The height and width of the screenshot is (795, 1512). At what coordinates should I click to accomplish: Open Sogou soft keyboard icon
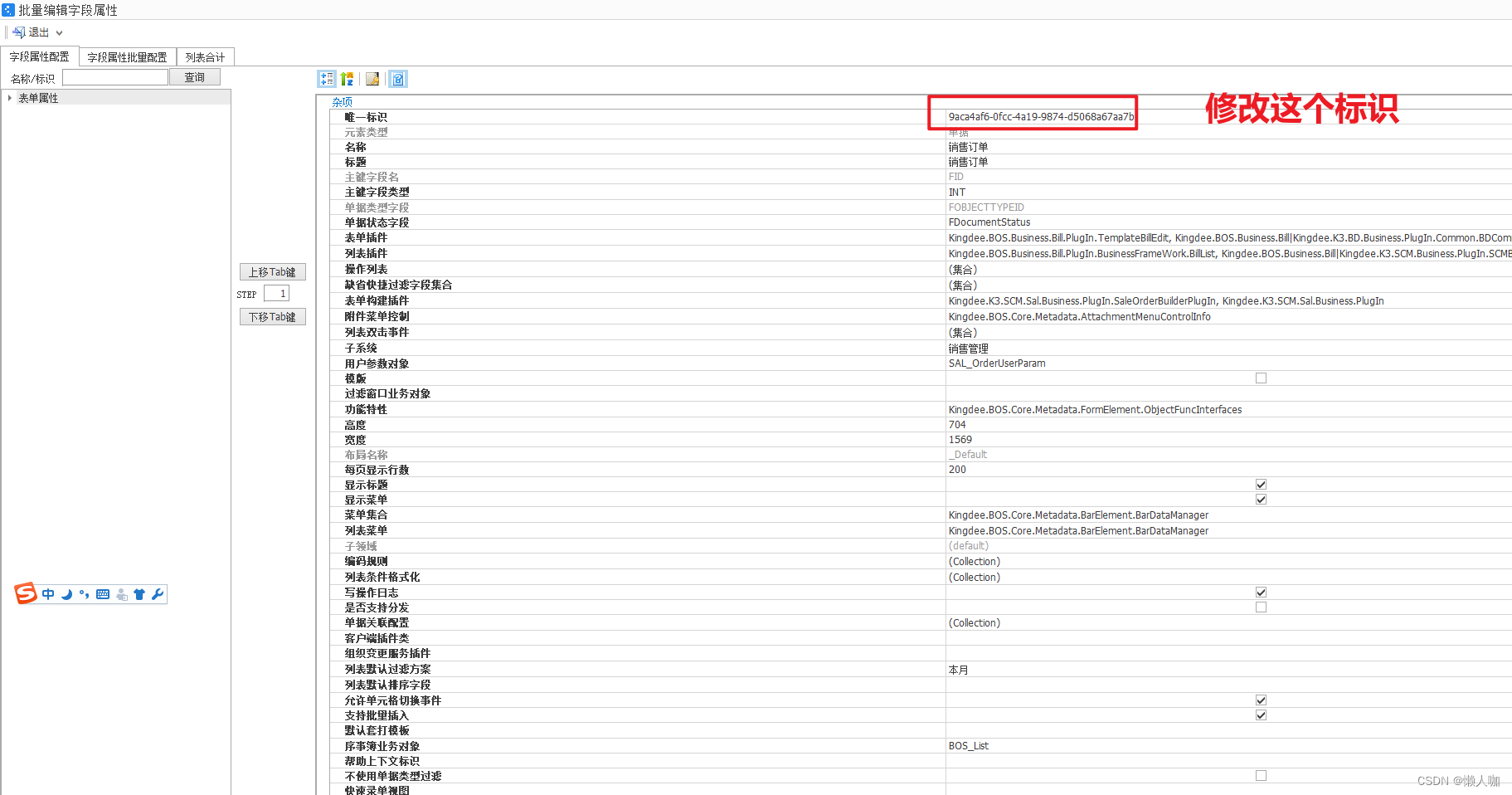(103, 594)
